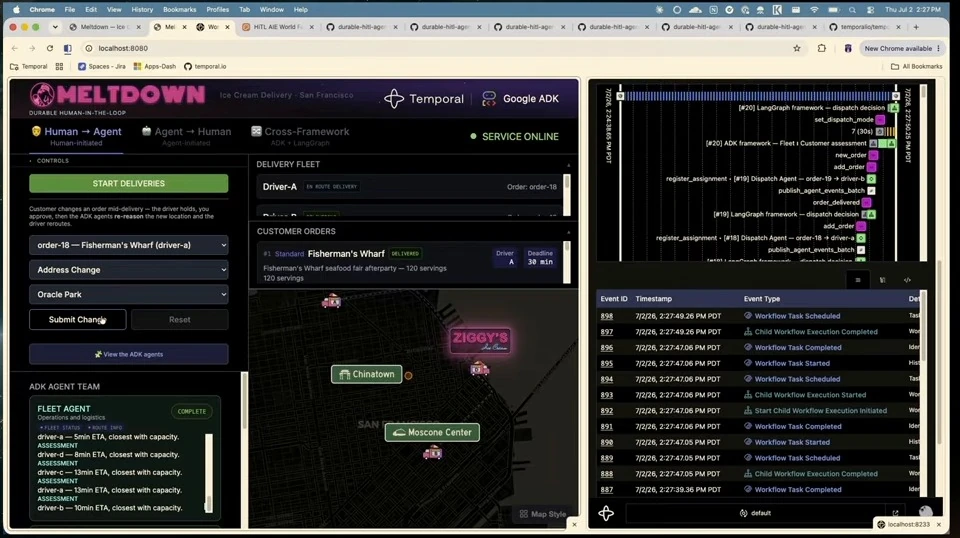Open the default namespace selector
The width and height of the screenshot is (960, 538).
(755, 513)
